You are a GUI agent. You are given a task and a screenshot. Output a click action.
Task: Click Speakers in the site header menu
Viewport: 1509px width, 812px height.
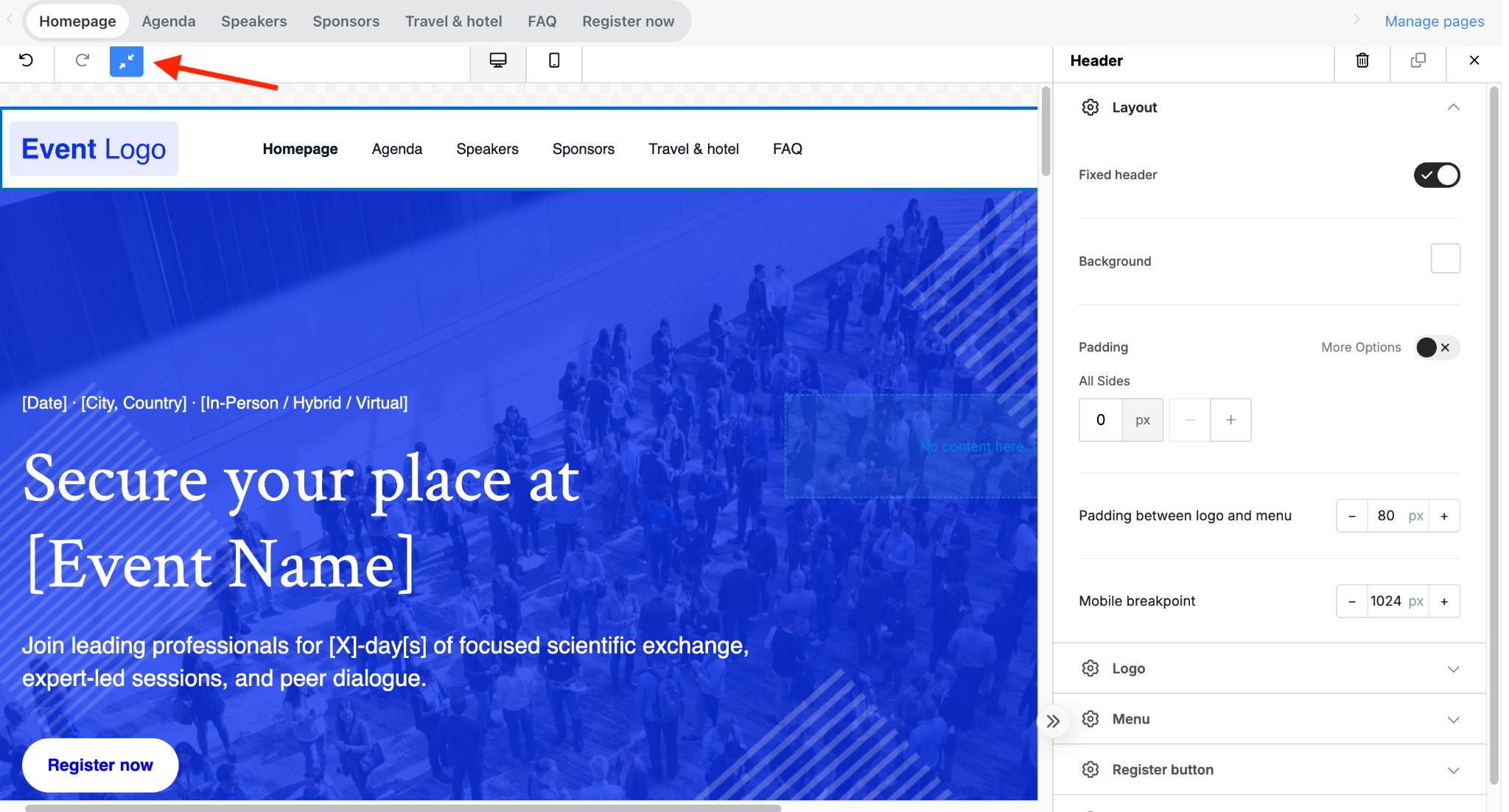[x=488, y=149]
